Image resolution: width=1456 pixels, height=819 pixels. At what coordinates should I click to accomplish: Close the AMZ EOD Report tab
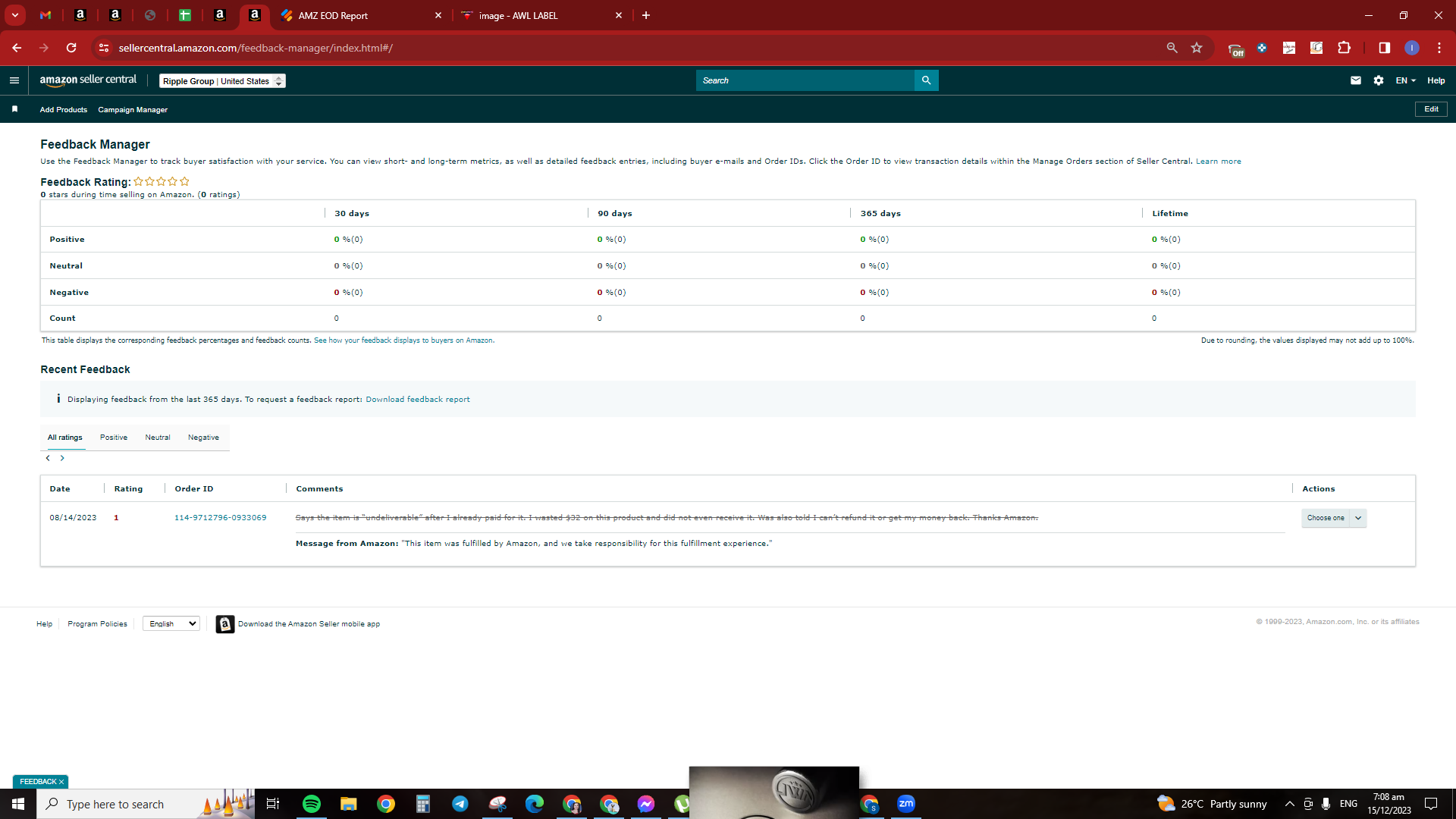point(438,15)
